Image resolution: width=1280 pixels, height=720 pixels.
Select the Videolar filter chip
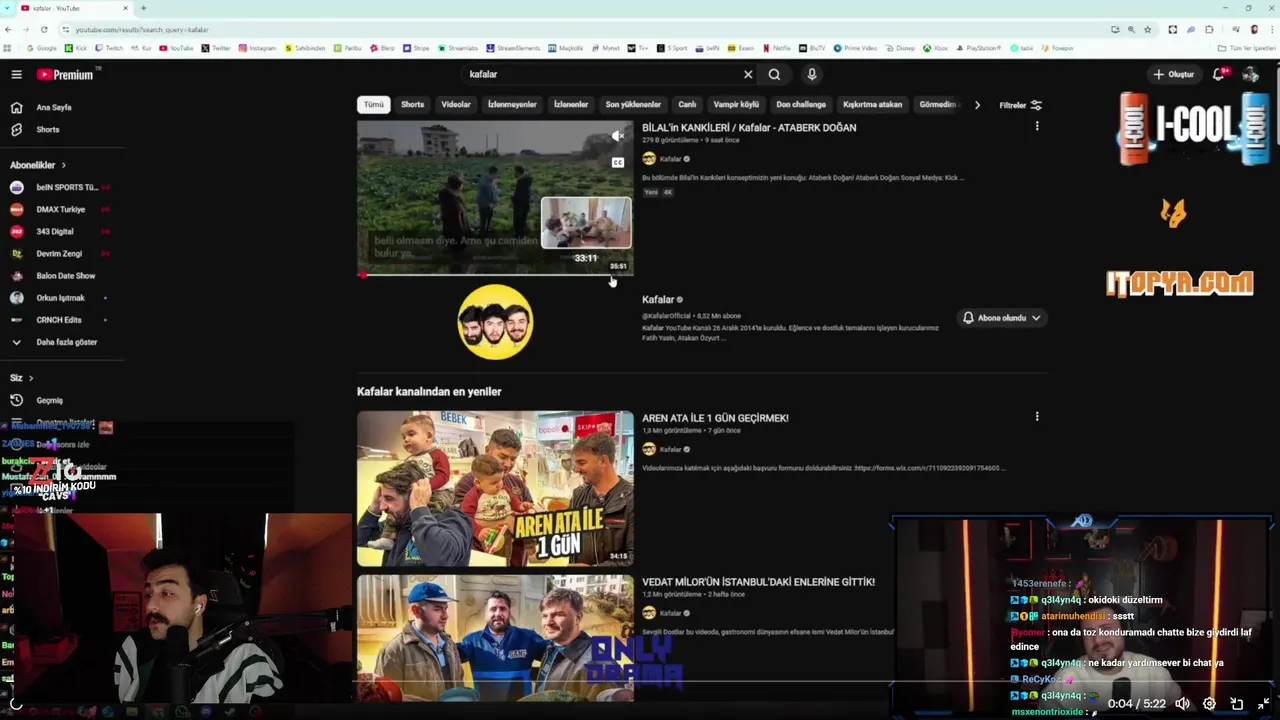[456, 104]
